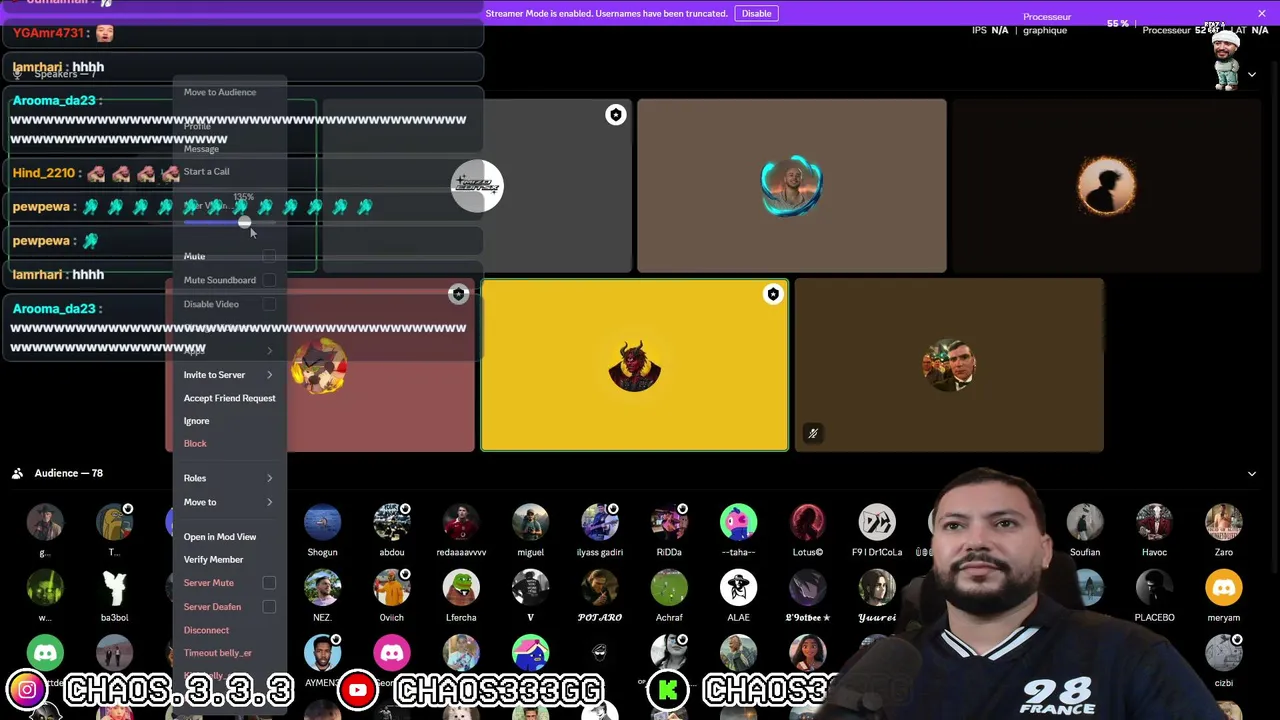Select Open in Mod View

tap(220, 537)
